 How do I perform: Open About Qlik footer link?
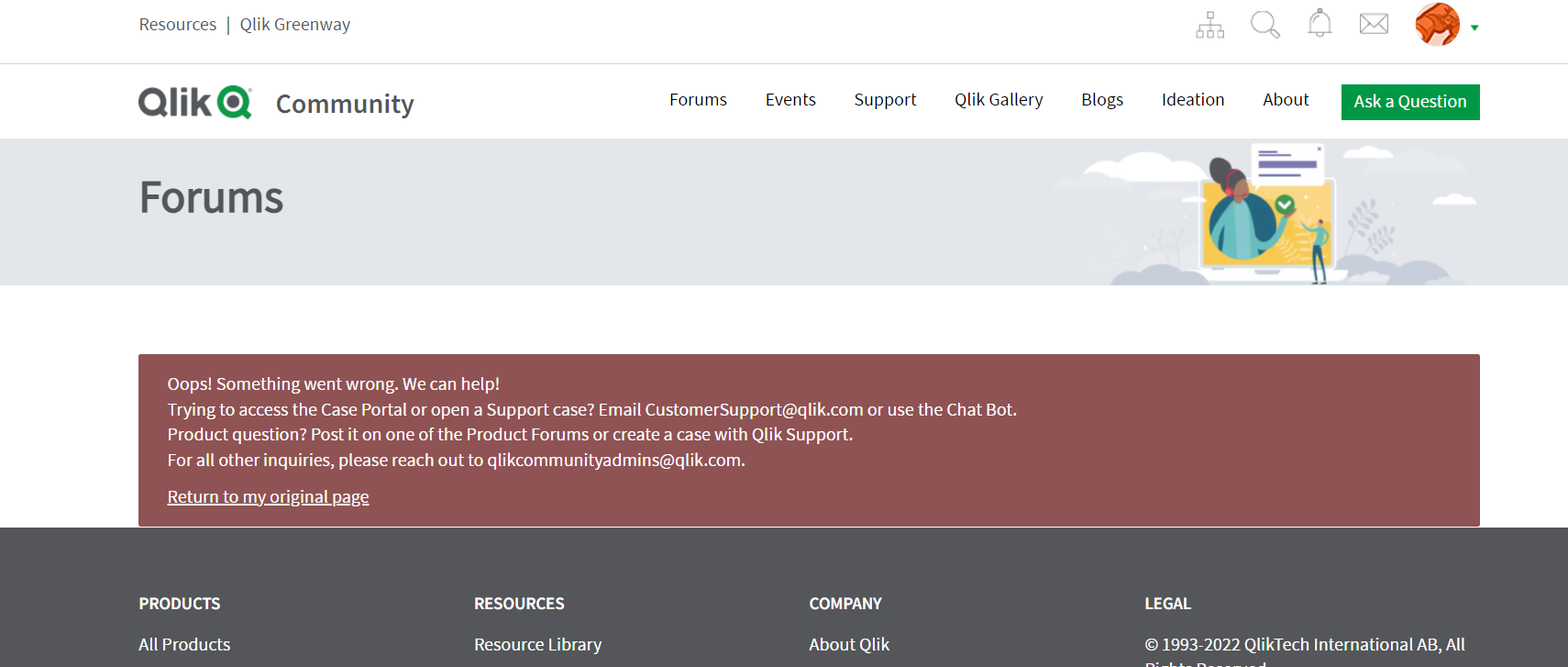pos(849,644)
